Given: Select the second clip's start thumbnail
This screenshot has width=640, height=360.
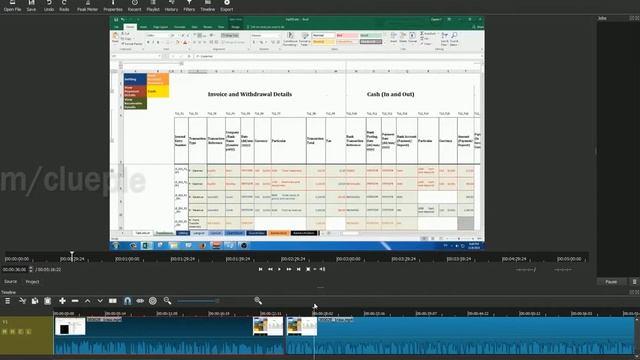Looking at the screenshot, I should pyautogui.click(x=302, y=327).
